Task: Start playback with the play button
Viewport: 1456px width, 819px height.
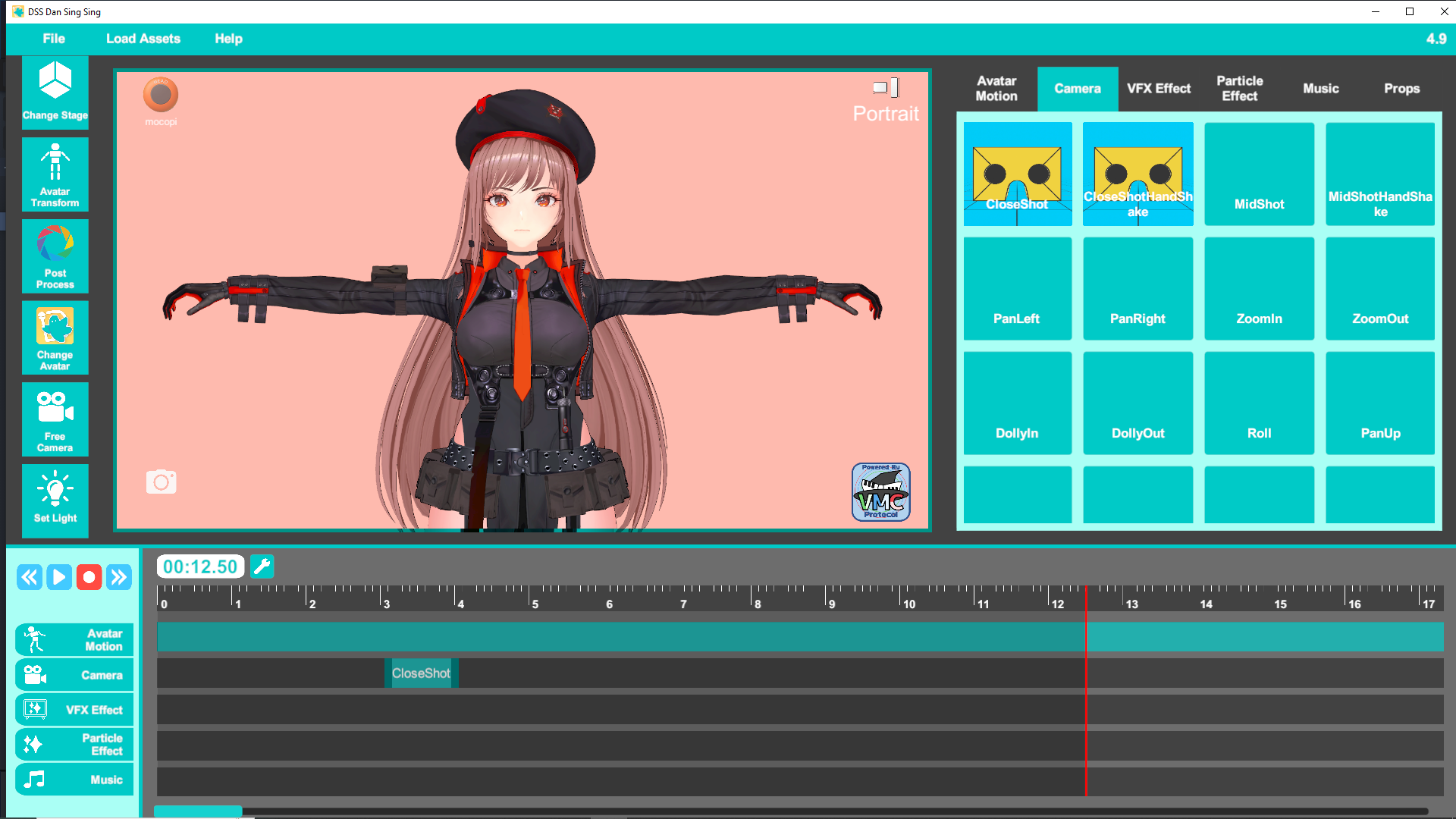Action: 59,576
